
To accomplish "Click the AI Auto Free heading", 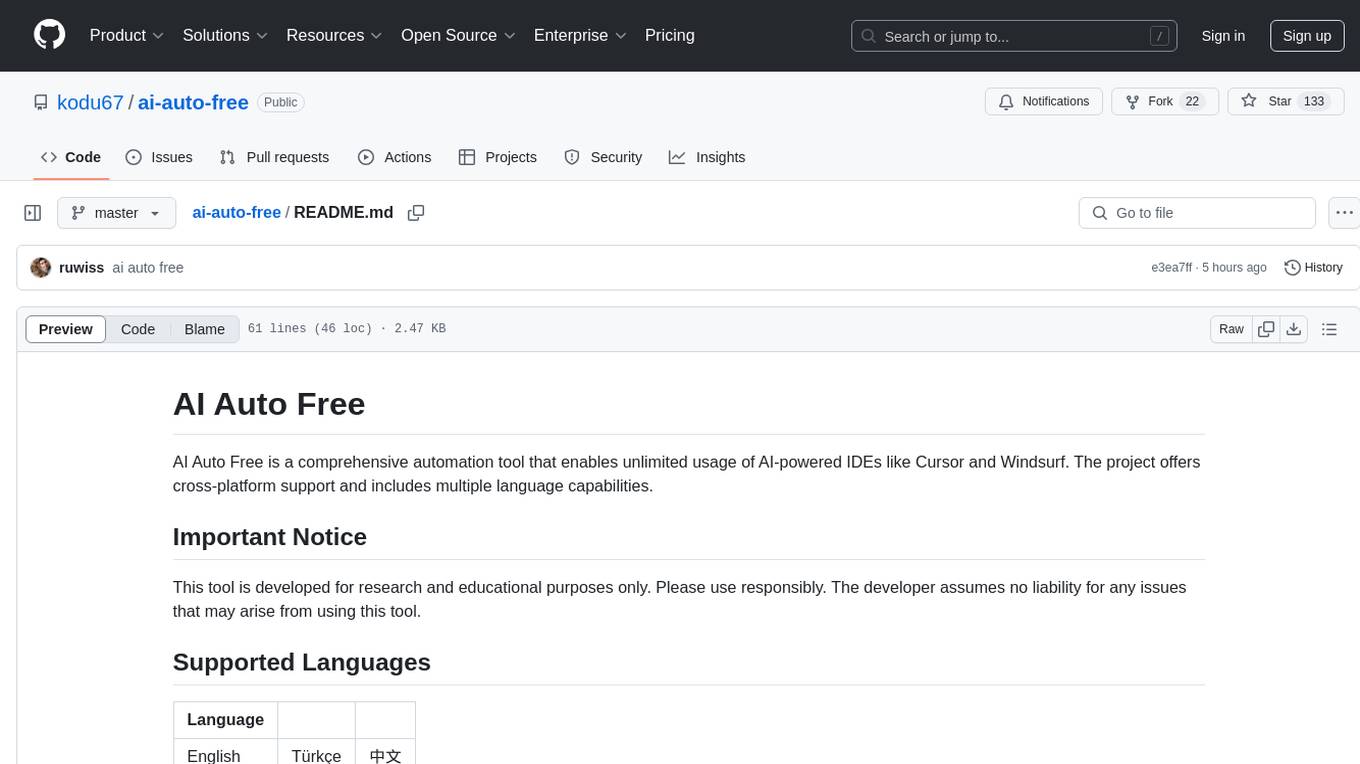I will (x=269, y=404).
